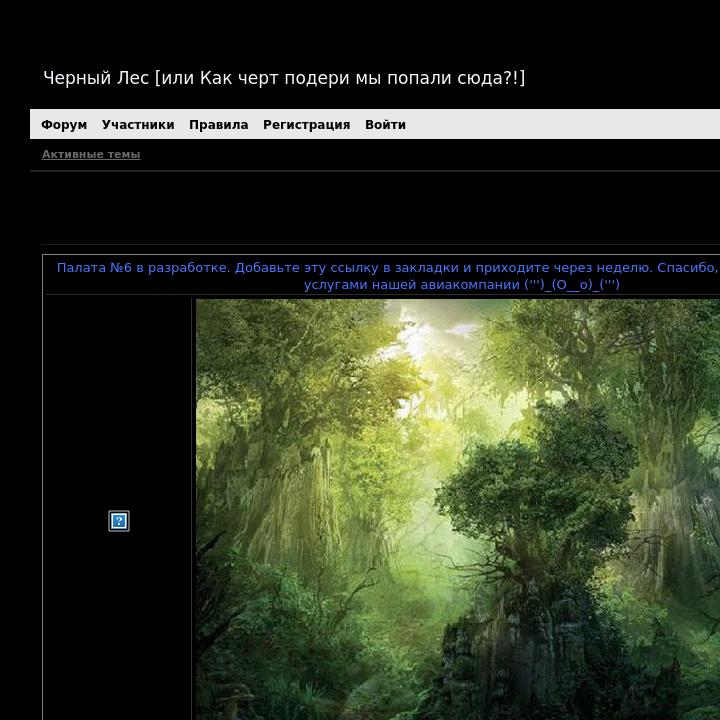Image resolution: width=720 pixels, height=720 pixels.
Task: Open the Активные темы link
Action: click(91, 154)
